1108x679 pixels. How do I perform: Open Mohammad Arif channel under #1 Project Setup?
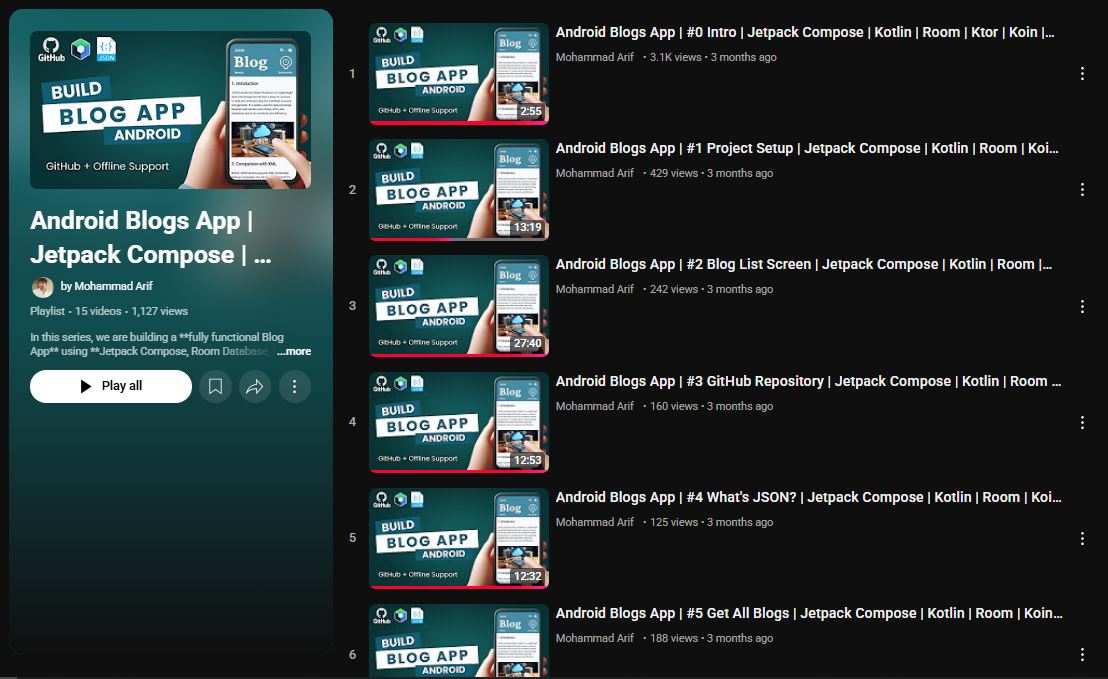[x=594, y=173]
